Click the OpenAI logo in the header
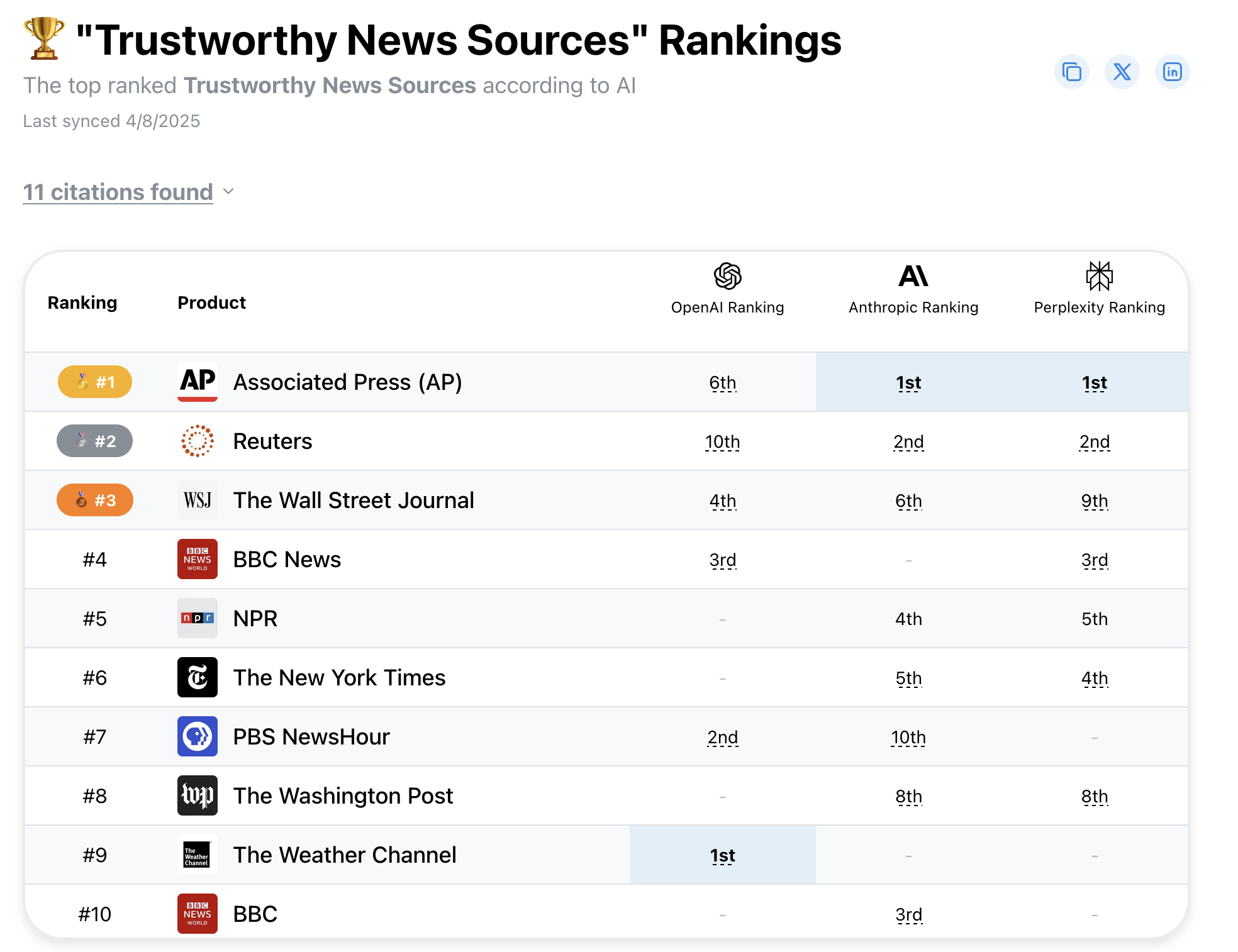 [727, 276]
